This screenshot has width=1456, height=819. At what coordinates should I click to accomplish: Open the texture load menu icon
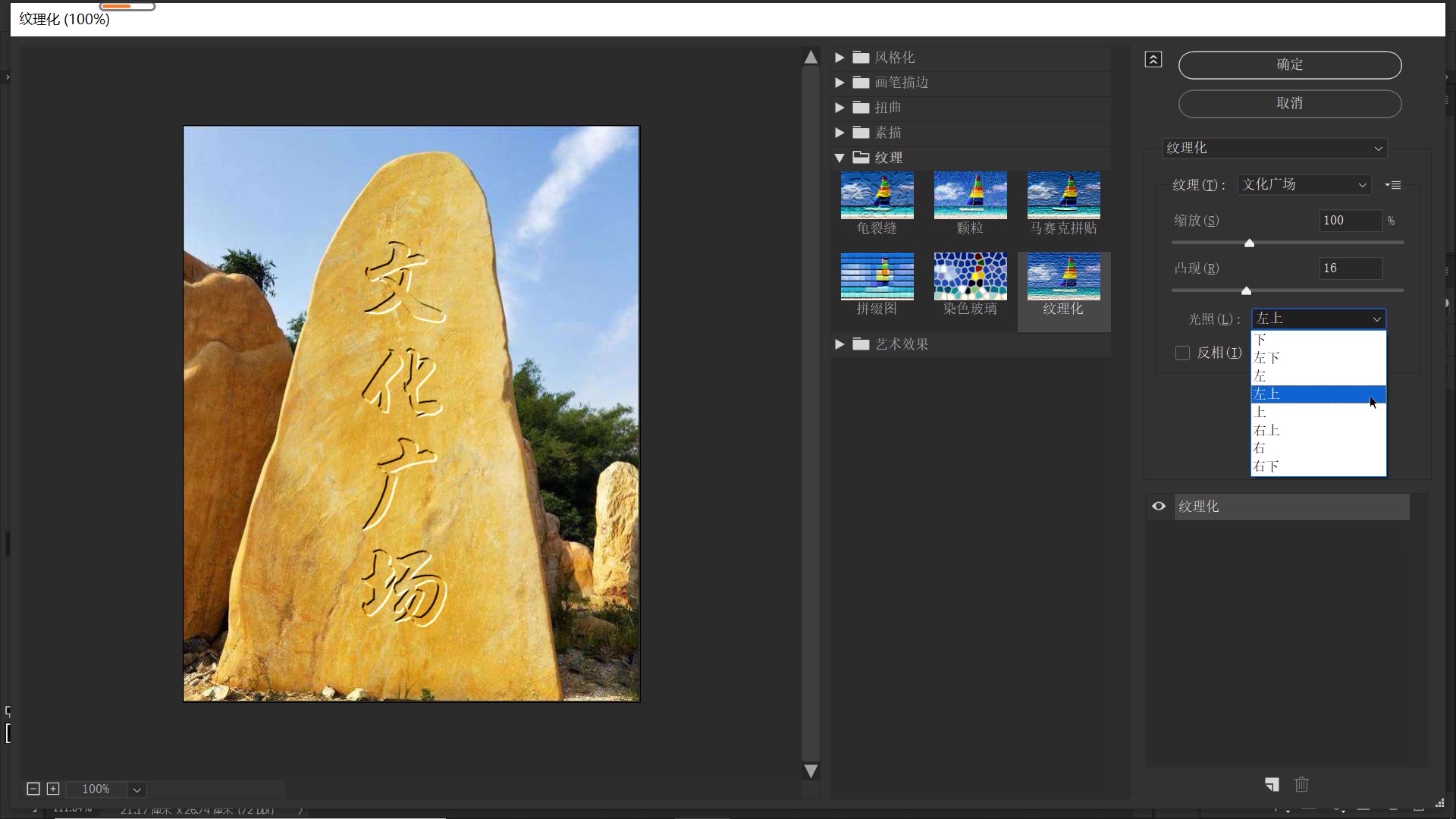point(1393,185)
